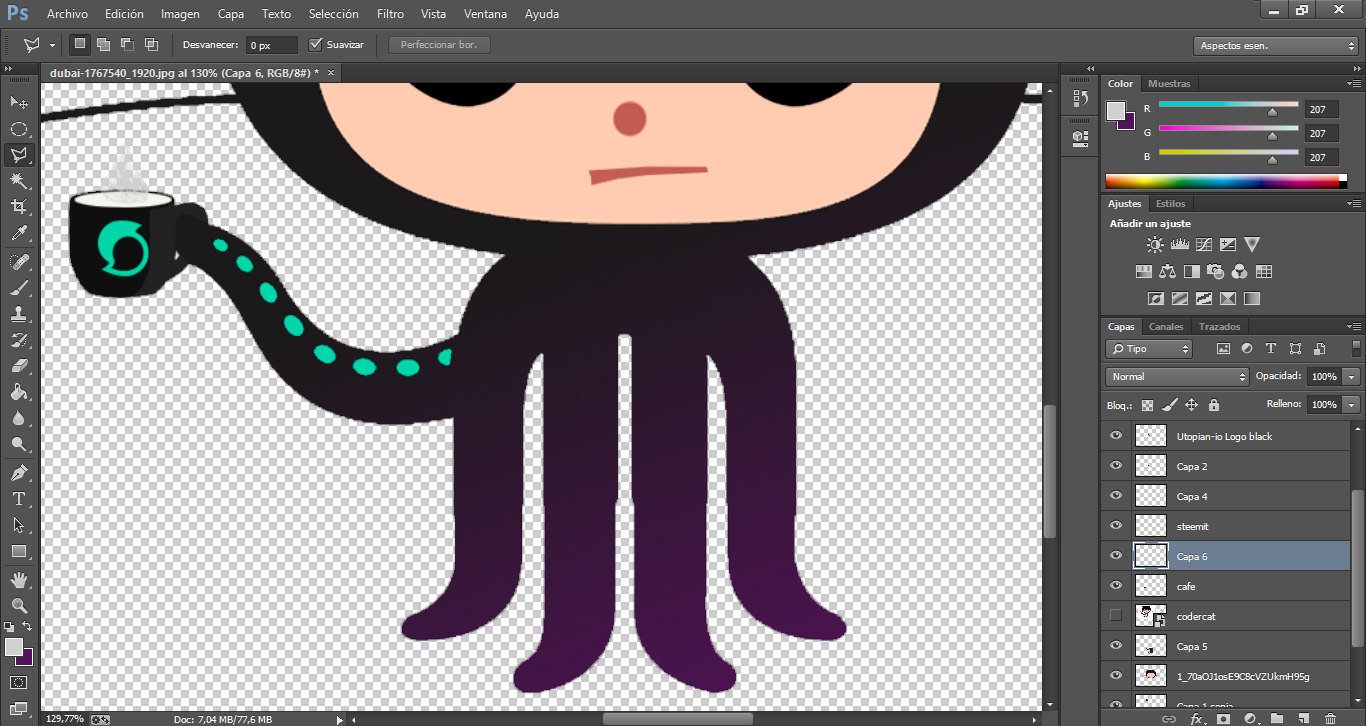
Task: Add a Photo Filter adjustment
Action: pyautogui.click(x=1216, y=271)
